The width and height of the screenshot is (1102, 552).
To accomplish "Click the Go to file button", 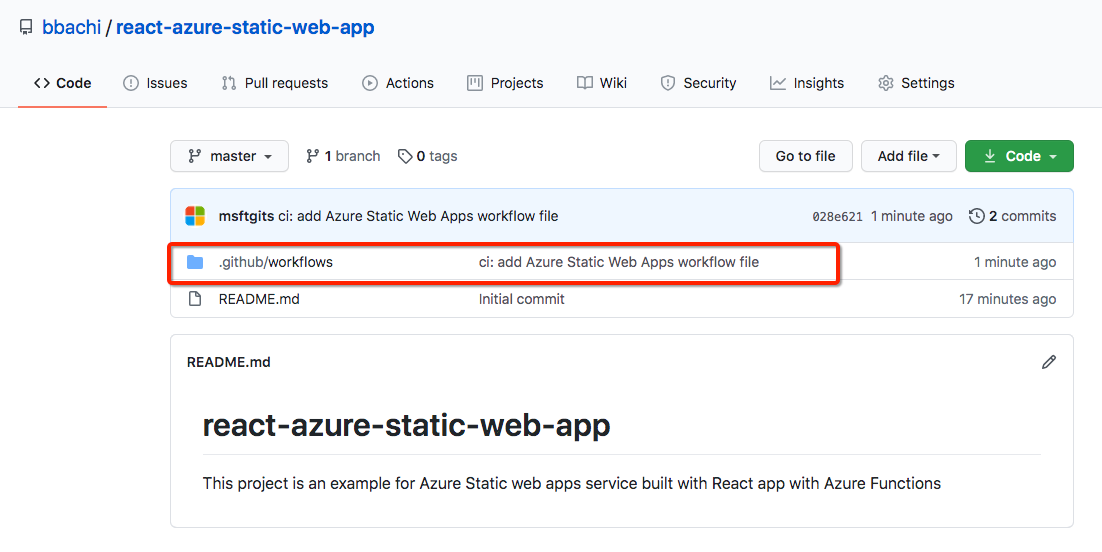I will (805, 156).
